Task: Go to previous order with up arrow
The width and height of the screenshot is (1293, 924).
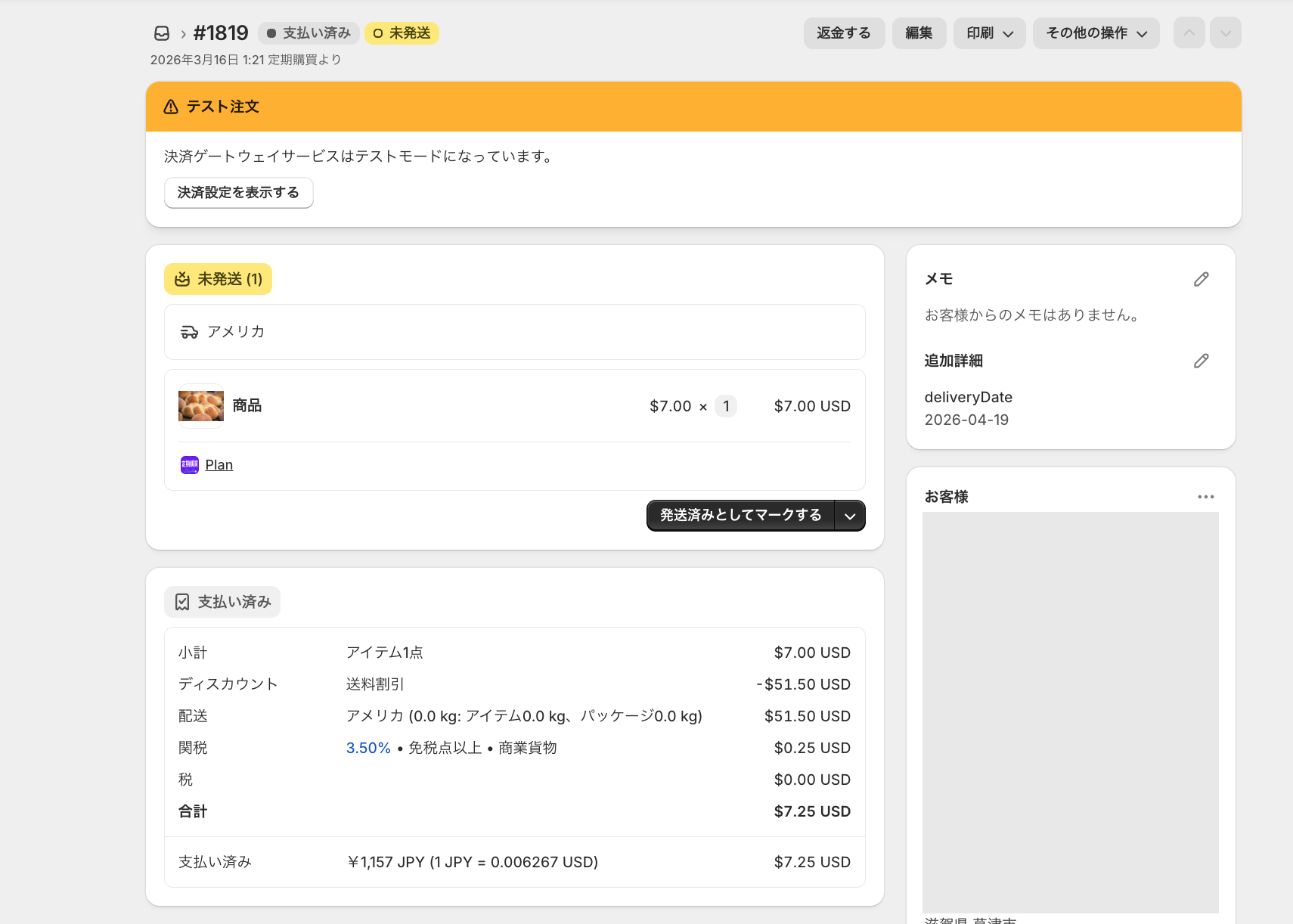Action: (x=1189, y=33)
